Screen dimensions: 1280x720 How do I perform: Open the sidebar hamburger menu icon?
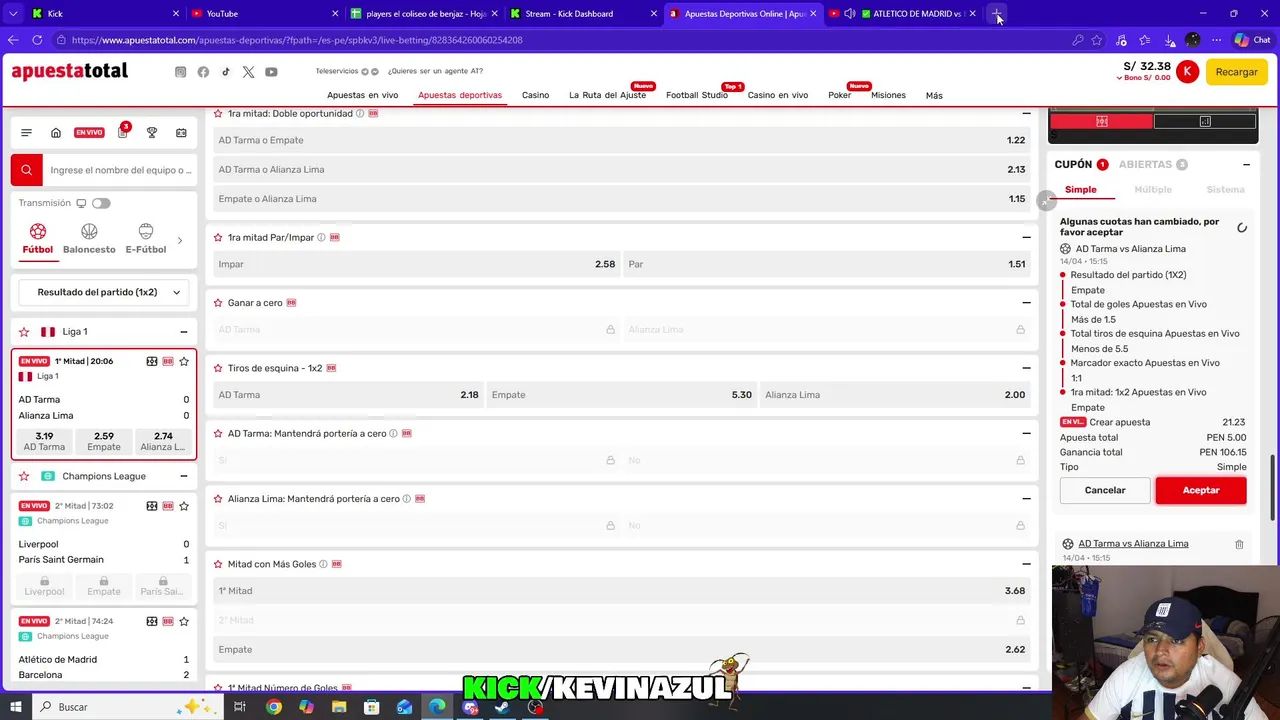(x=26, y=132)
